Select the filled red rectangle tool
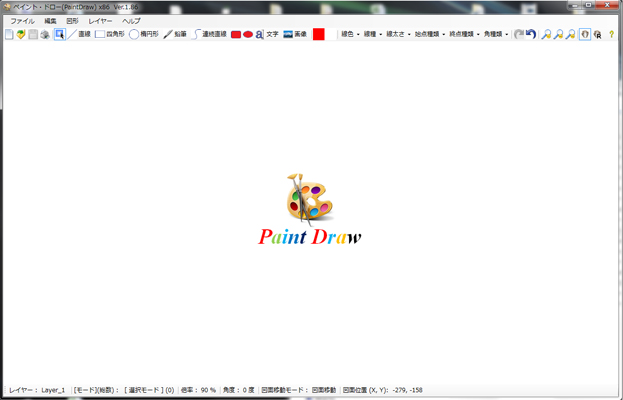623x400 pixels. (x=236, y=35)
